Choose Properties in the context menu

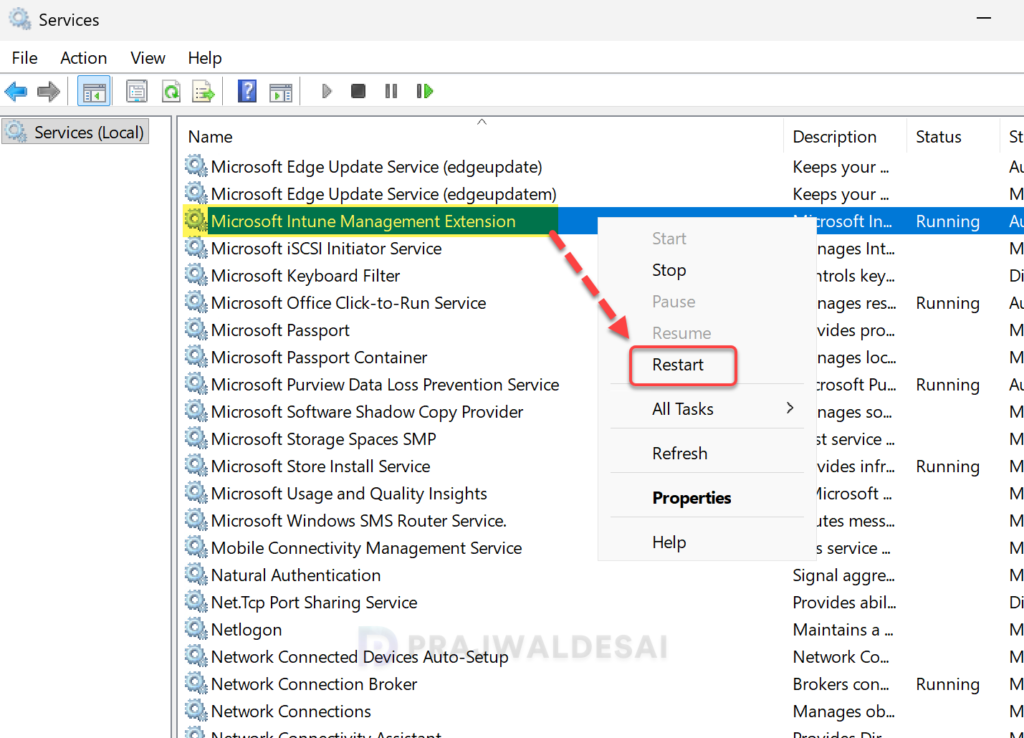(x=691, y=498)
